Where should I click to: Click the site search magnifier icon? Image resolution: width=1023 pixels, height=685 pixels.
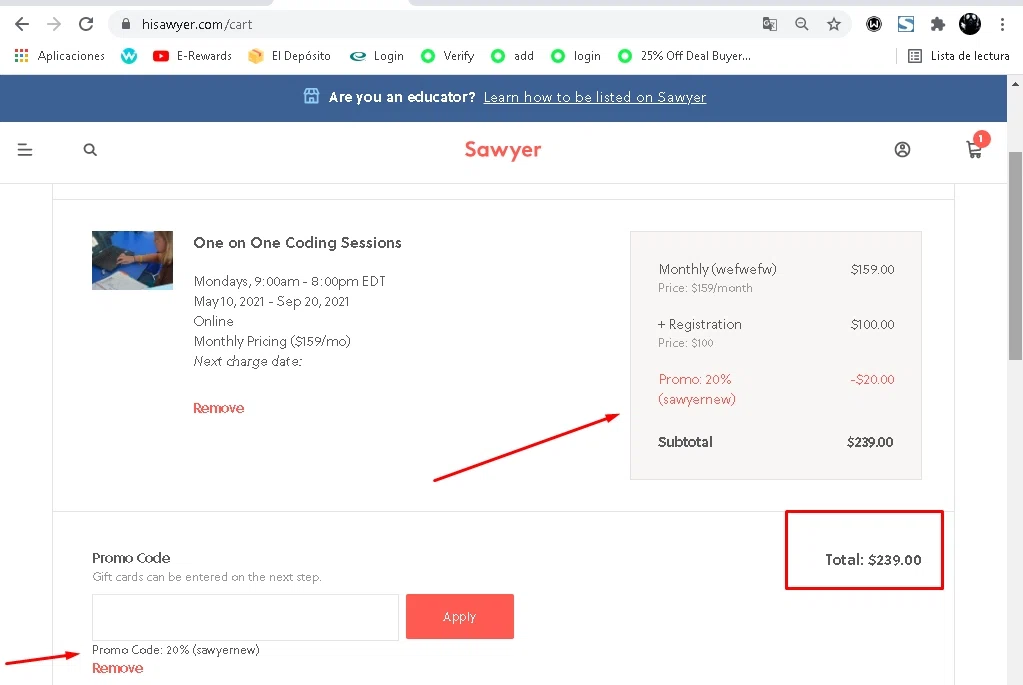[x=90, y=150]
